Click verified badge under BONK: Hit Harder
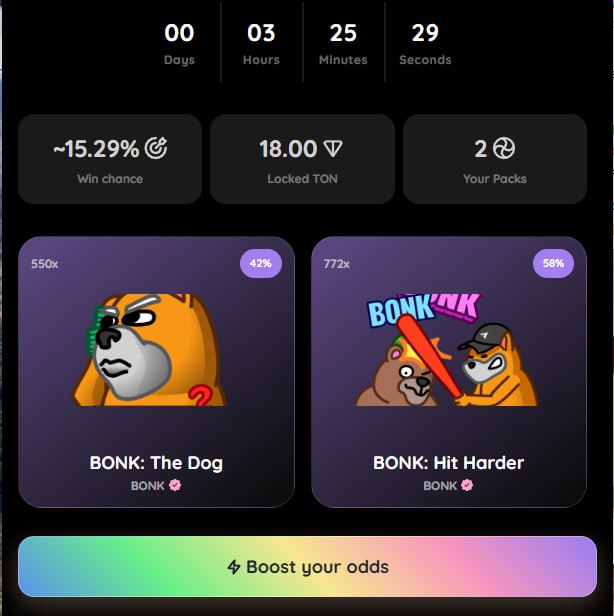The image size is (614, 616). tap(467, 486)
